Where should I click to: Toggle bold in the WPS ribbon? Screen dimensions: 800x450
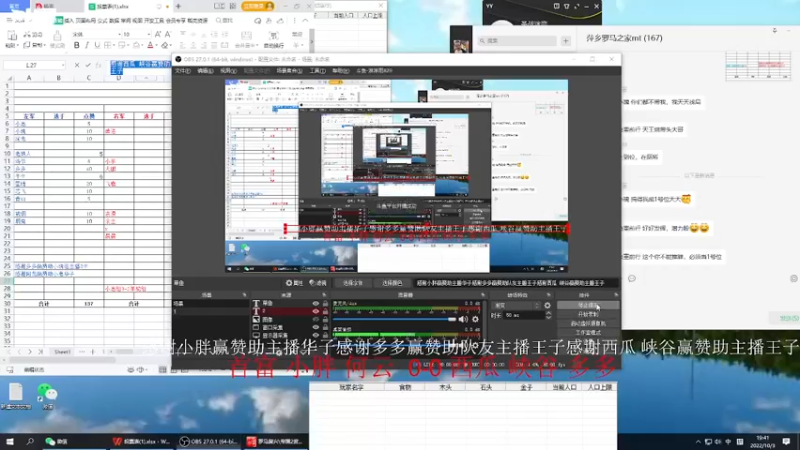77,45
